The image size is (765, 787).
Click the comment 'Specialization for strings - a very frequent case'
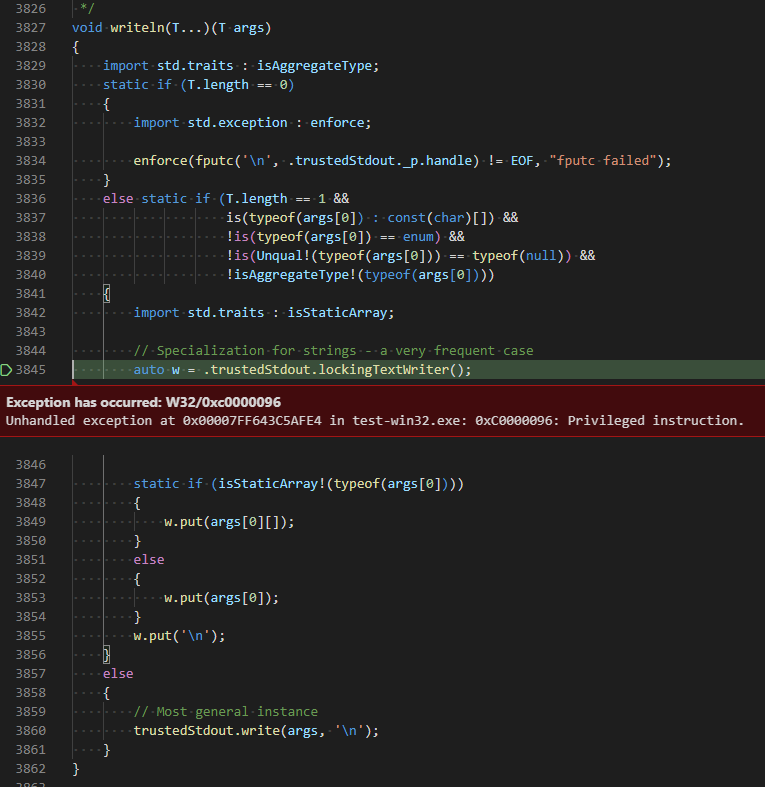[x=345, y=351]
